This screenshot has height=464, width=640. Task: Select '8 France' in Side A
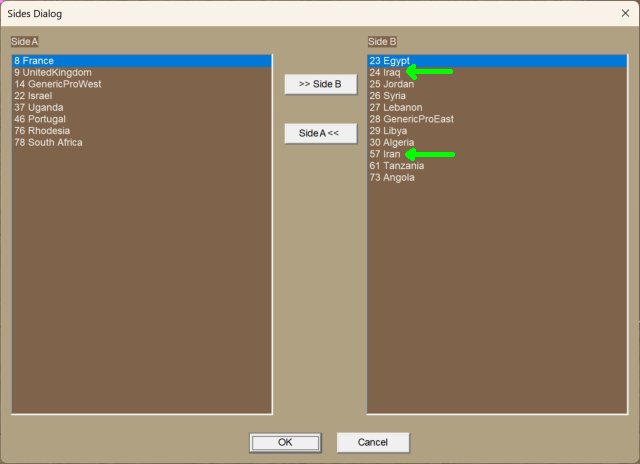pyautogui.click(x=142, y=61)
